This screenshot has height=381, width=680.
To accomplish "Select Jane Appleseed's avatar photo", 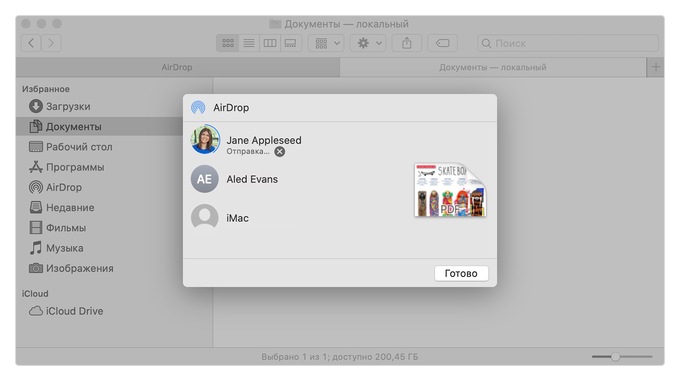I will pos(205,140).
